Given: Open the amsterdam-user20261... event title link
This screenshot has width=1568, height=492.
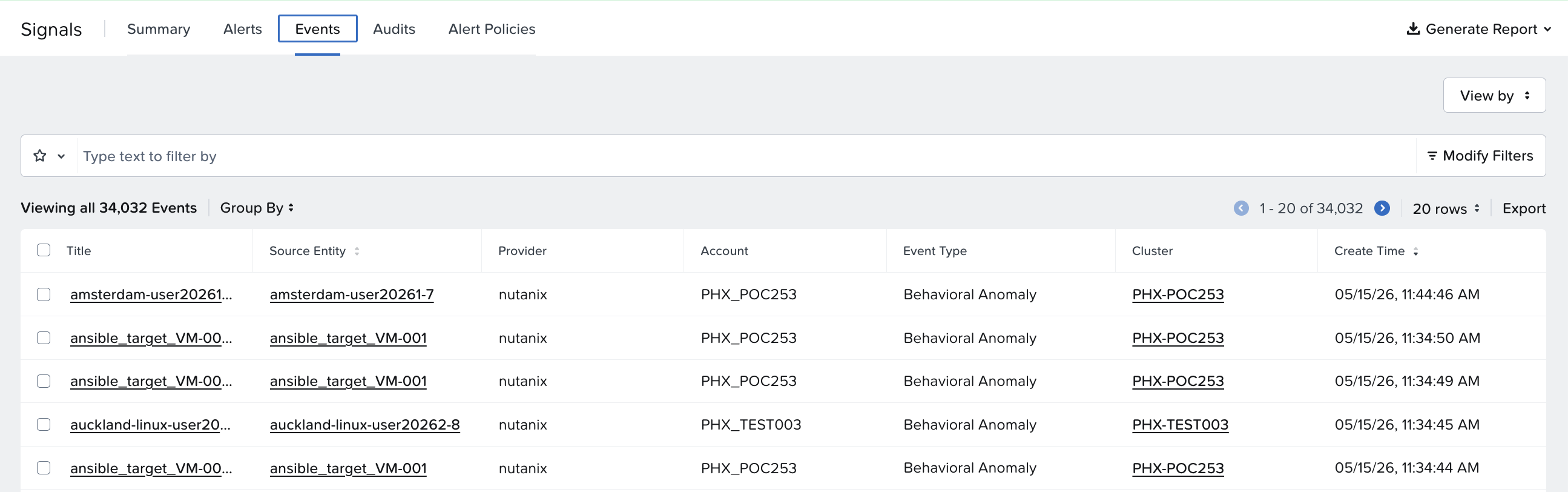Looking at the screenshot, I should (x=151, y=294).
